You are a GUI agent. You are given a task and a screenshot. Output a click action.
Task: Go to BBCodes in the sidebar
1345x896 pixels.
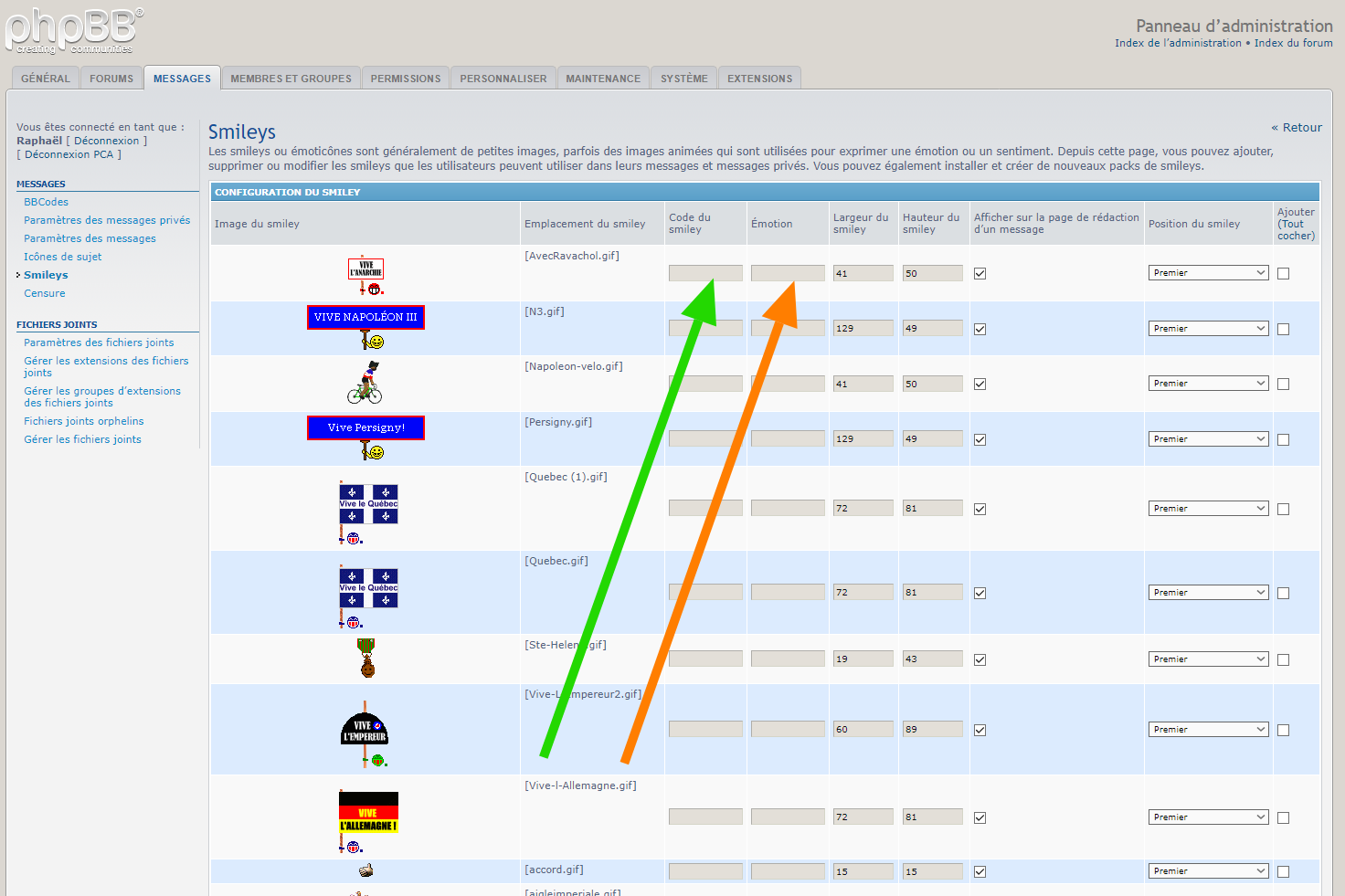(x=46, y=202)
